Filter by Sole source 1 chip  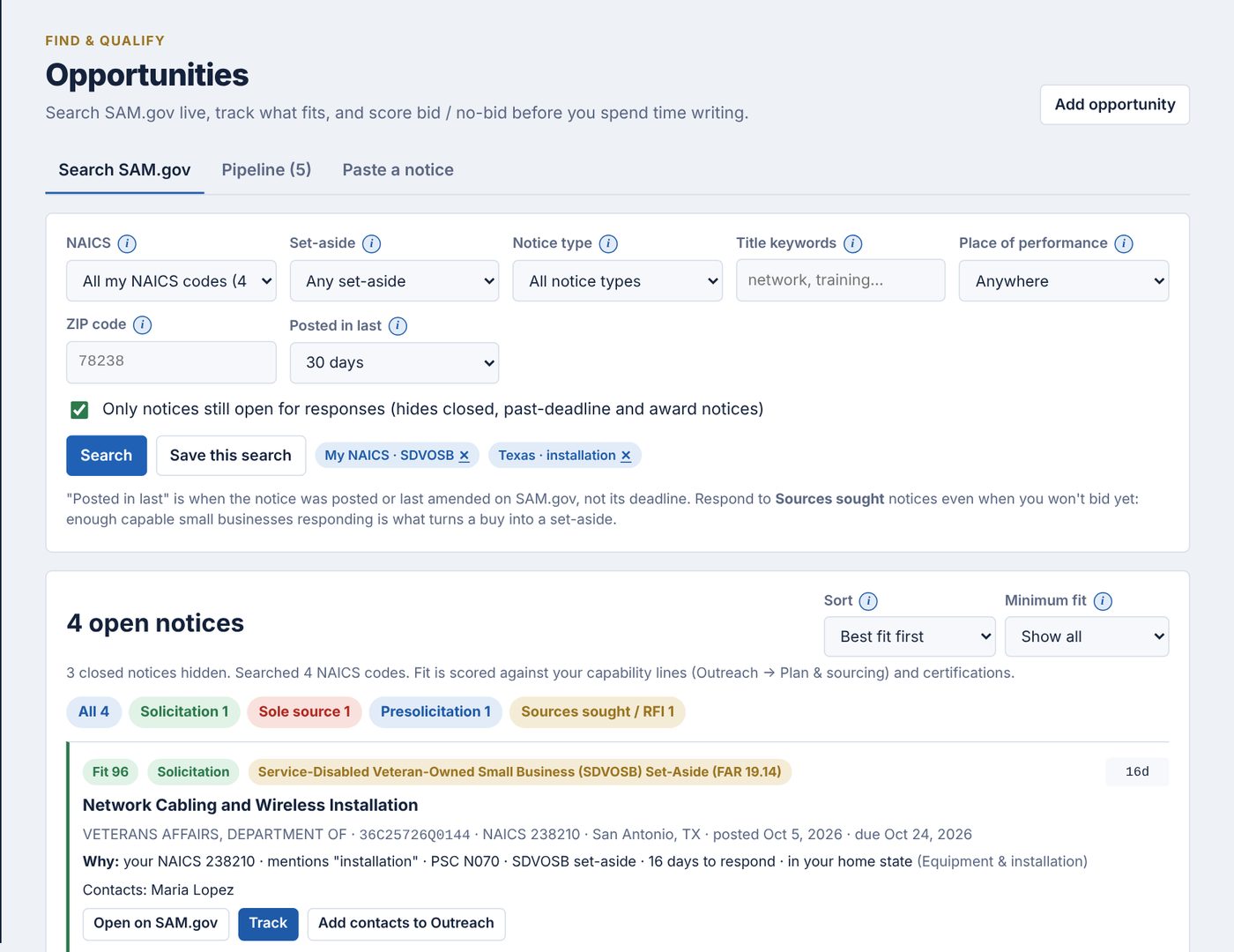pyautogui.click(x=304, y=711)
